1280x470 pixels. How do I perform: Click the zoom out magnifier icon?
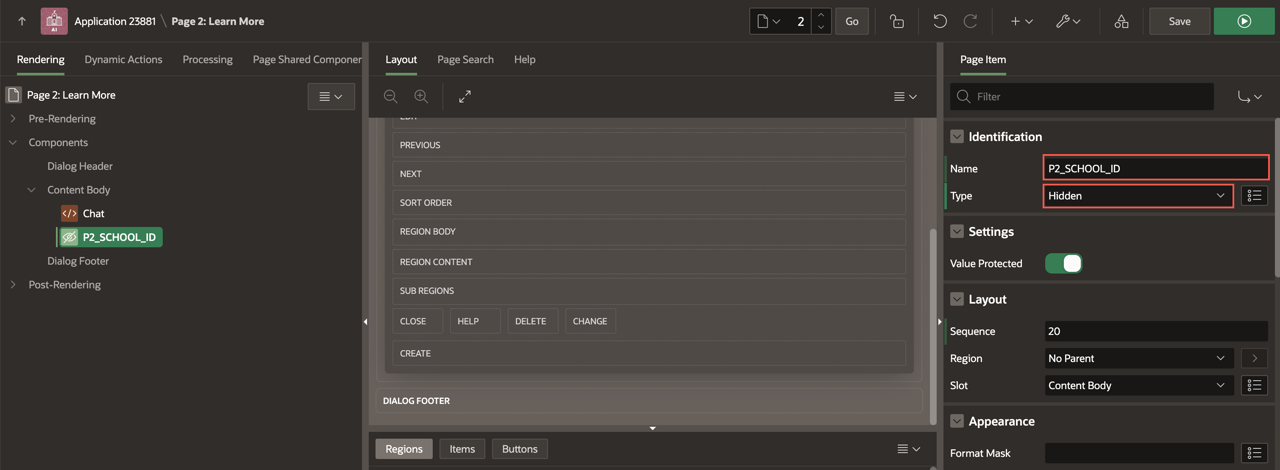[x=391, y=96]
